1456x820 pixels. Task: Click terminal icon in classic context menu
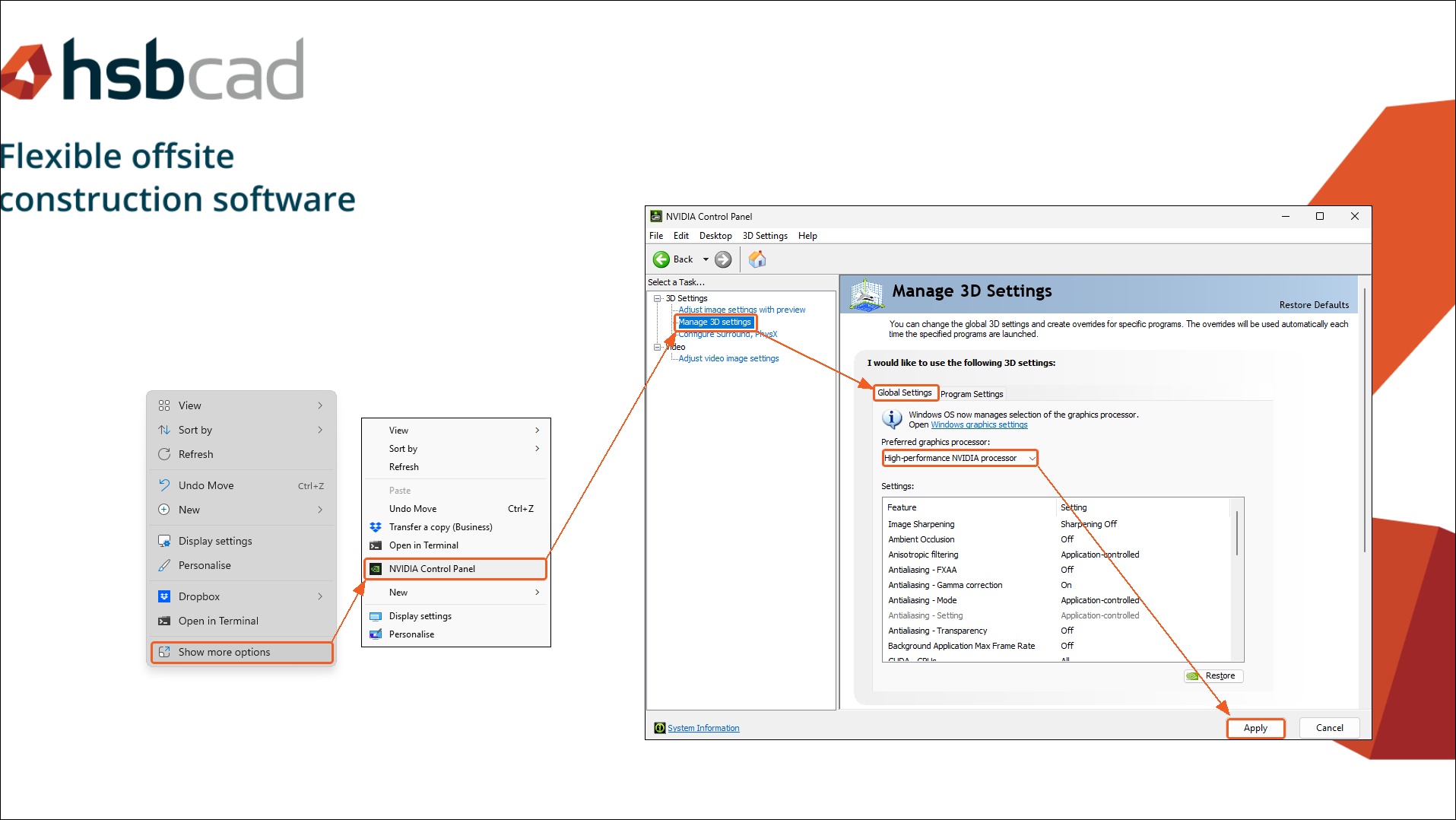[376, 545]
